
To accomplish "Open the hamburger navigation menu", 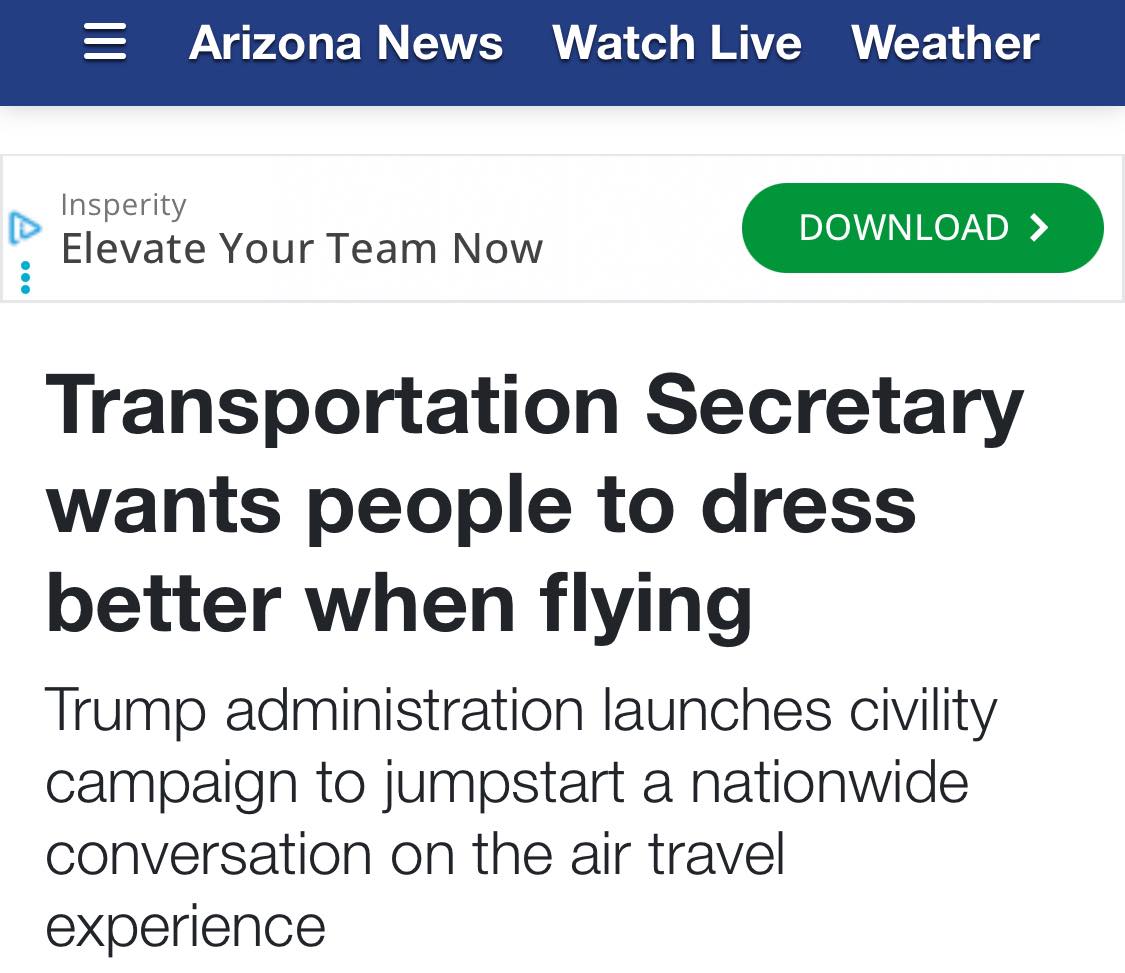I will 105,43.
